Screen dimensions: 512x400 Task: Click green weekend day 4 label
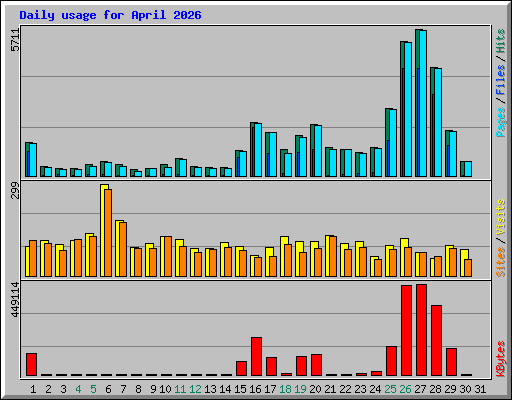[x=78, y=389]
